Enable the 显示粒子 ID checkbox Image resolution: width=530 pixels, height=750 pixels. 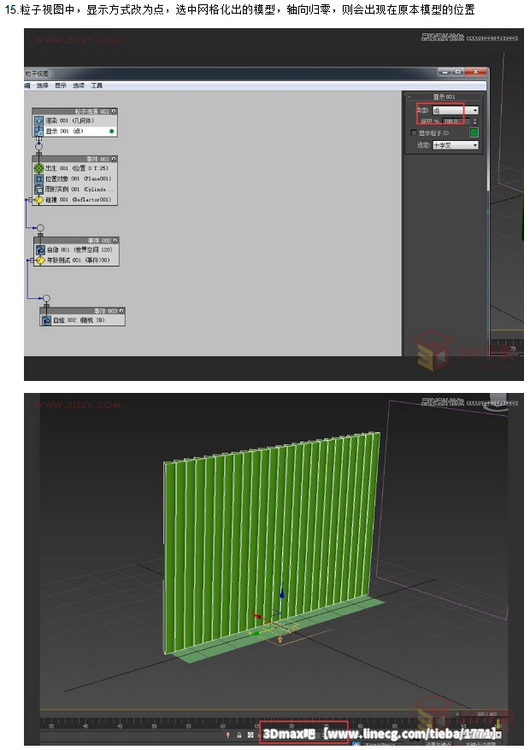[414, 132]
